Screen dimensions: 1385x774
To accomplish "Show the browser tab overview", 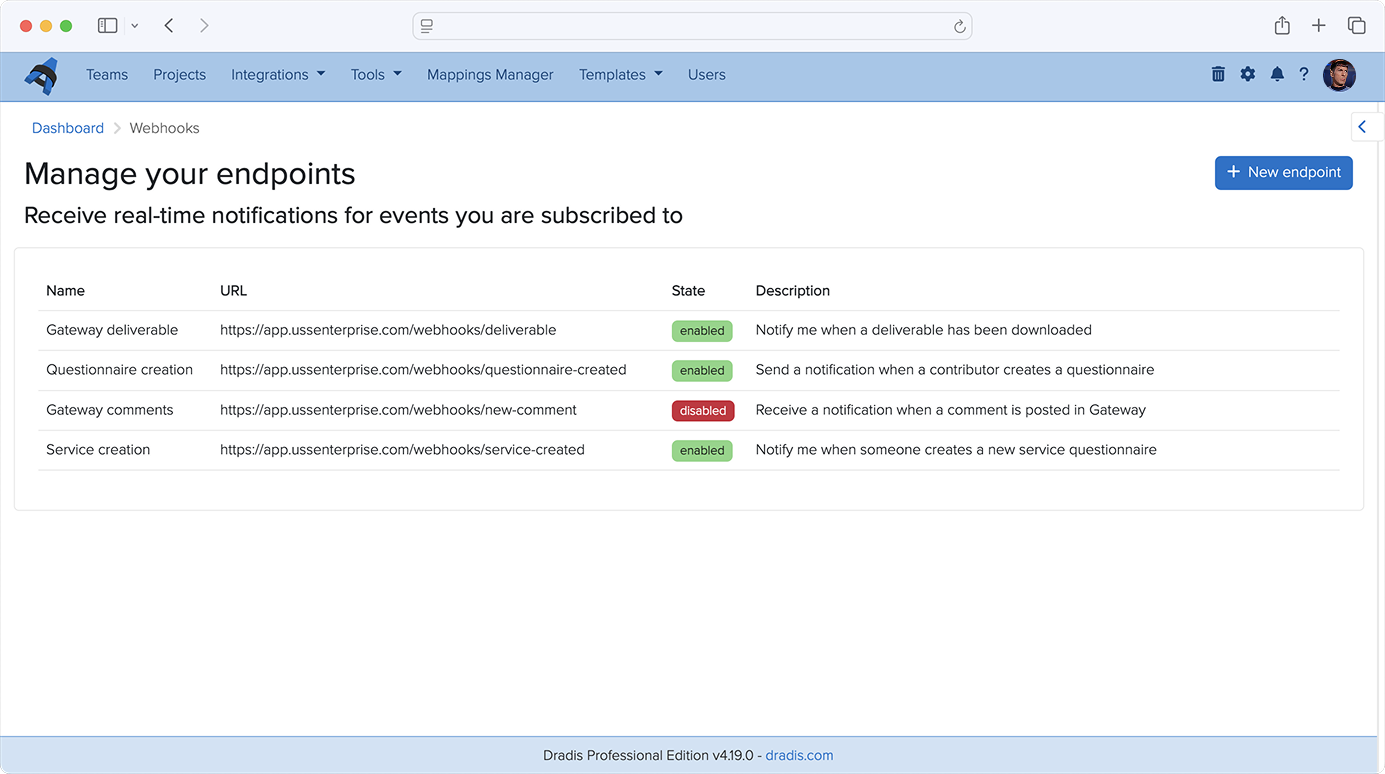I will pyautogui.click(x=1356, y=26).
